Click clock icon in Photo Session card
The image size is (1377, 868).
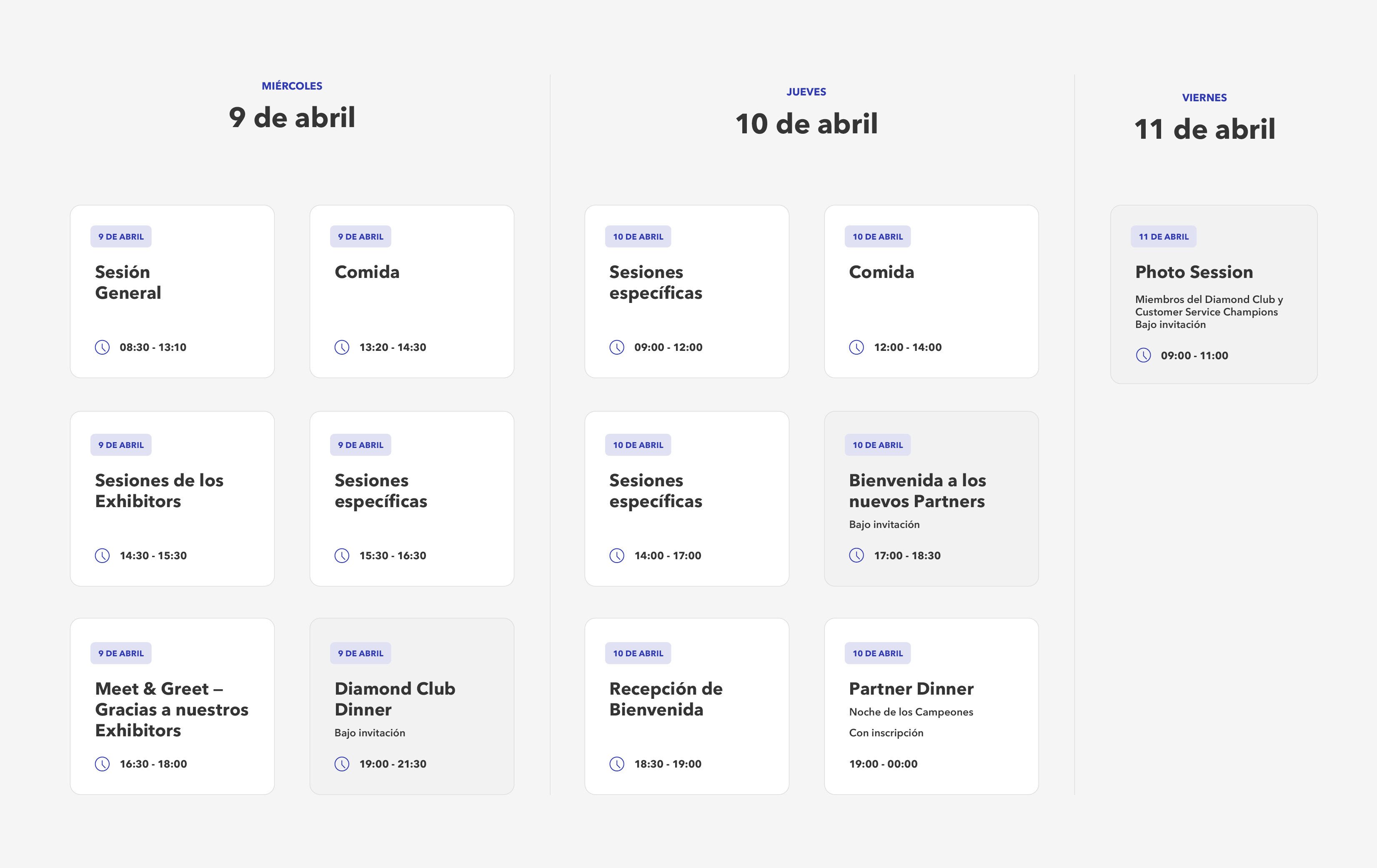coord(1144,355)
